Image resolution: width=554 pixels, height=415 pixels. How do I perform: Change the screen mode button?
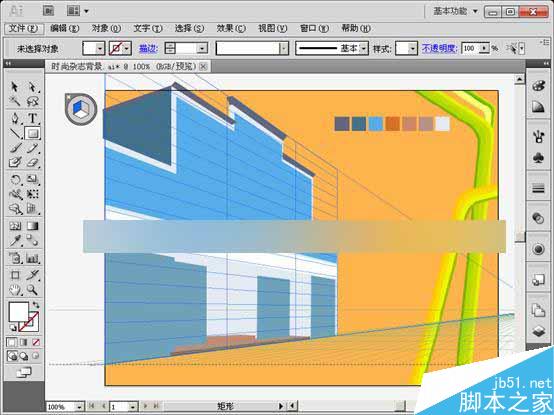(24, 372)
